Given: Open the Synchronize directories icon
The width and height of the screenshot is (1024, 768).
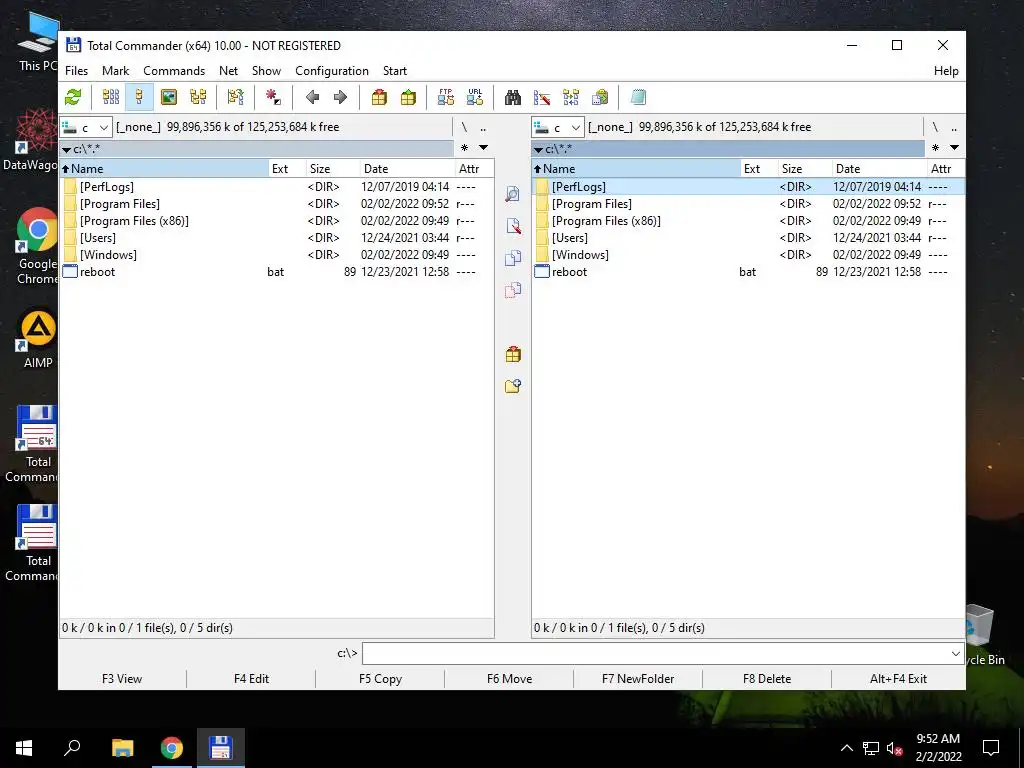Looking at the screenshot, I should [571, 97].
